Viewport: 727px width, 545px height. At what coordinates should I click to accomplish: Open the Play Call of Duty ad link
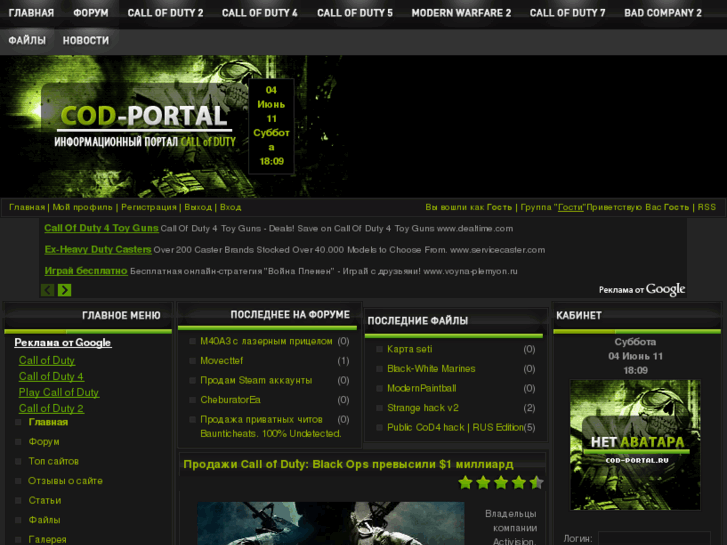click(58, 392)
